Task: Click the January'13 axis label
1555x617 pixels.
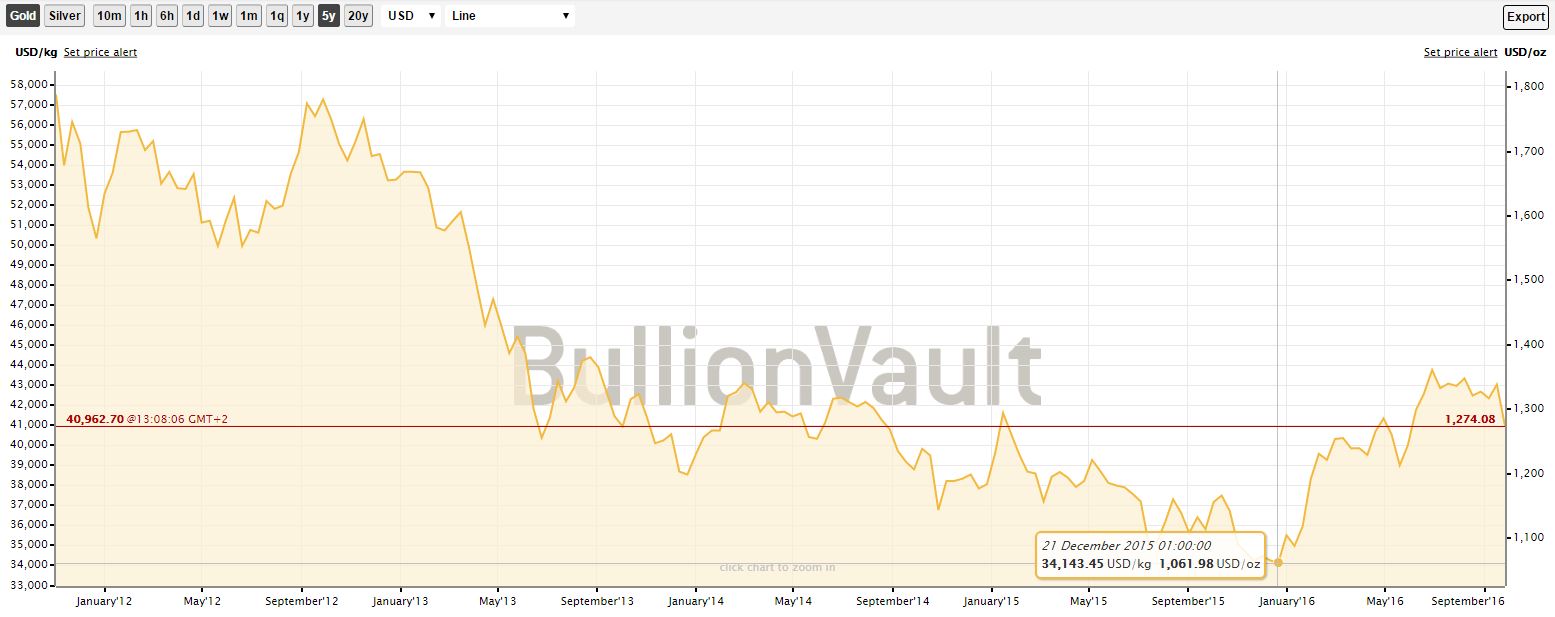Action: (x=400, y=601)
